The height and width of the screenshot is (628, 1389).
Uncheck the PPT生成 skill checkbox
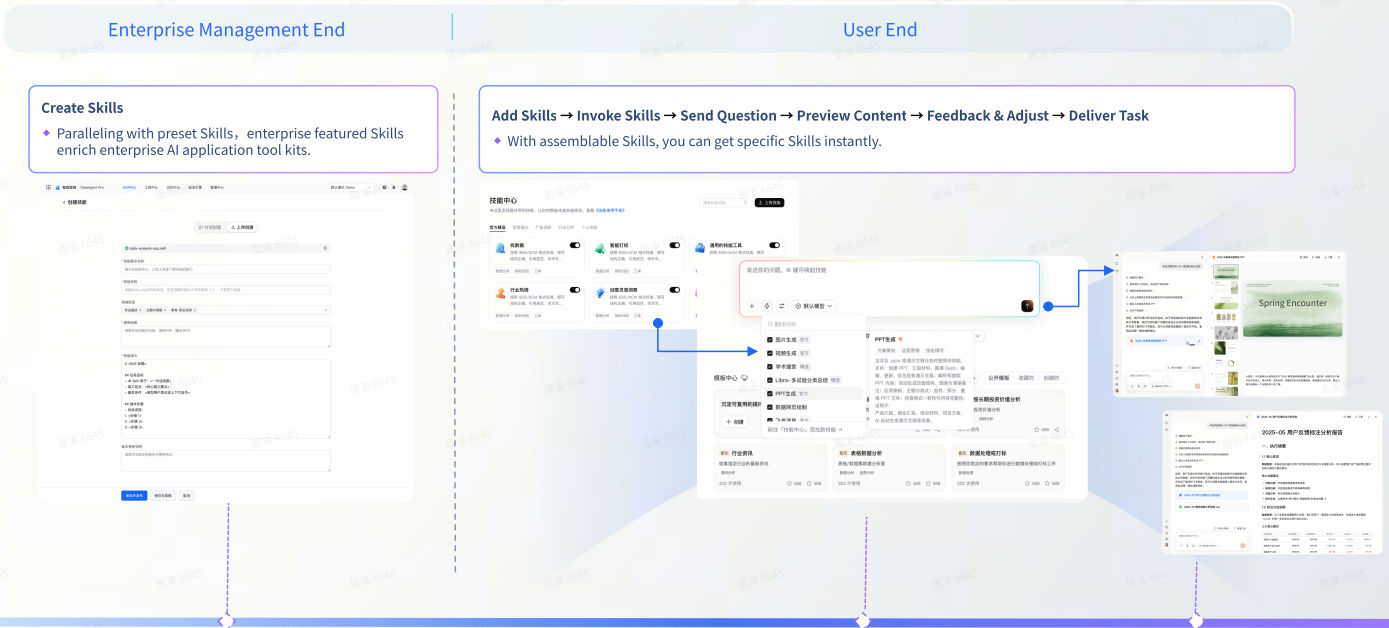click(769, 394)
